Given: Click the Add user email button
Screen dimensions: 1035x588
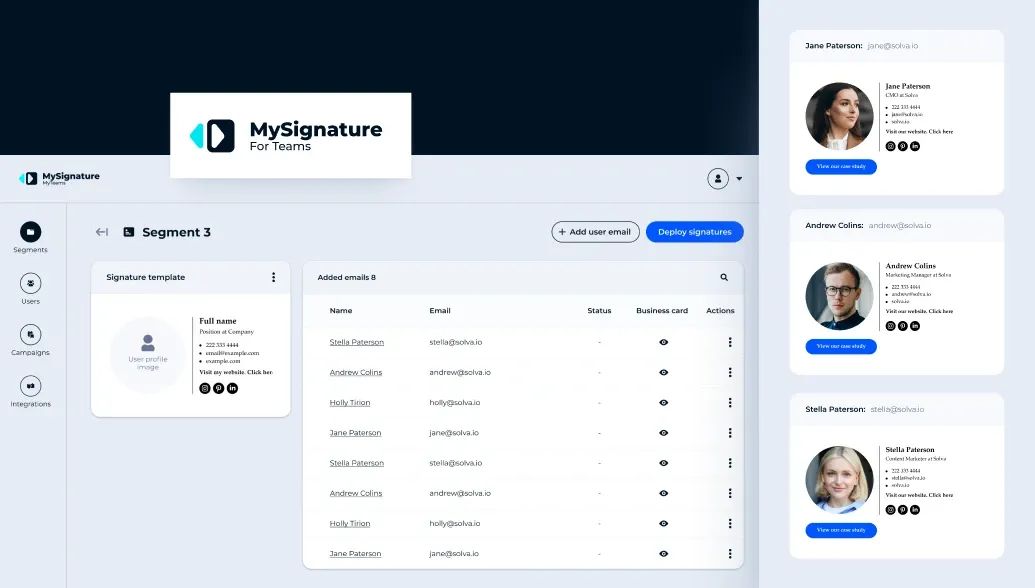Looking at the screenshot, I should tap(595, 232).
